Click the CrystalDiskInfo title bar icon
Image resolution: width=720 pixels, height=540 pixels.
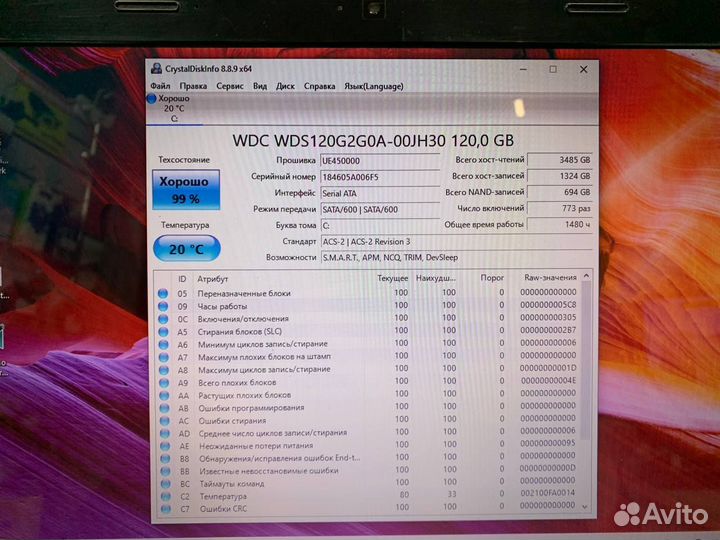[x=156, y=69]
